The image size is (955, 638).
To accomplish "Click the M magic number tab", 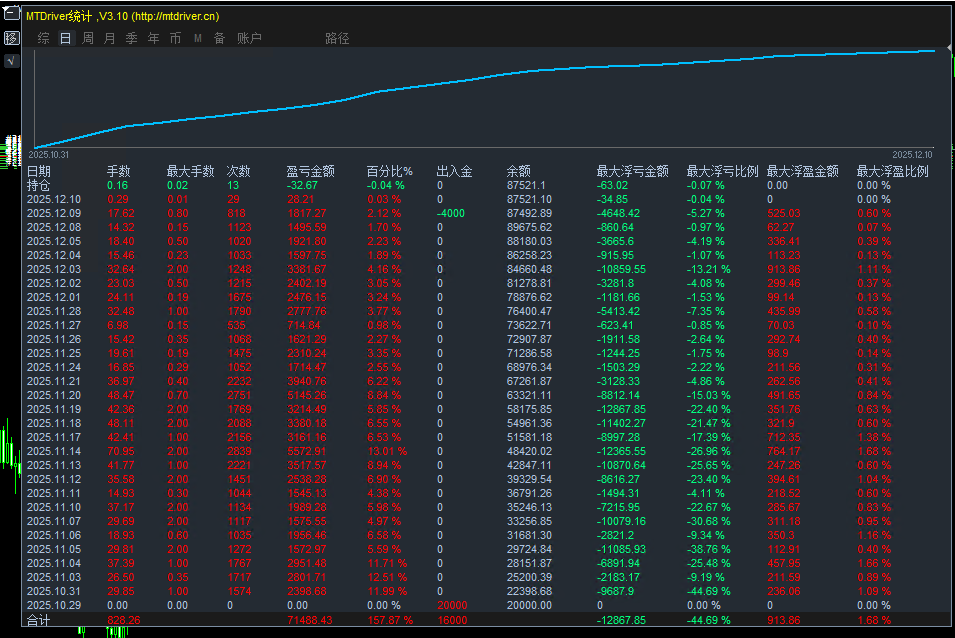I will click(x=197, y=38).
